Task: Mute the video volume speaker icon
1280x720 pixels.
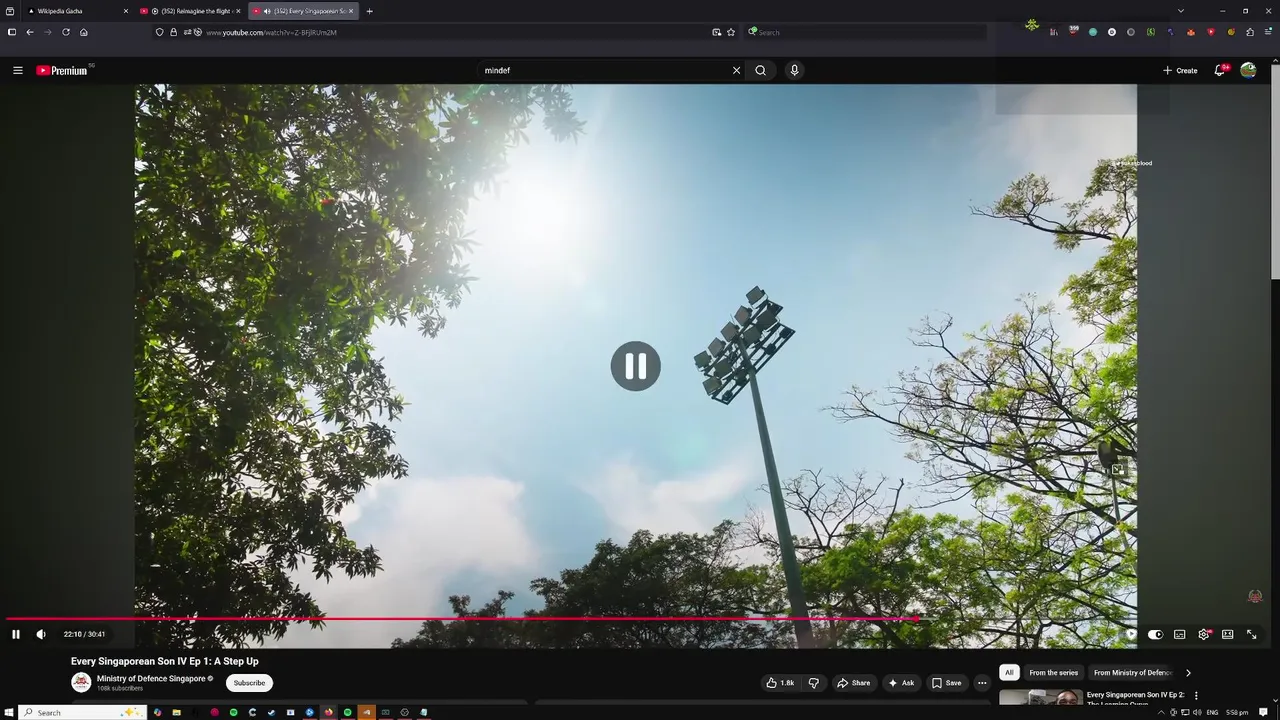Action: tap(41, 634)
